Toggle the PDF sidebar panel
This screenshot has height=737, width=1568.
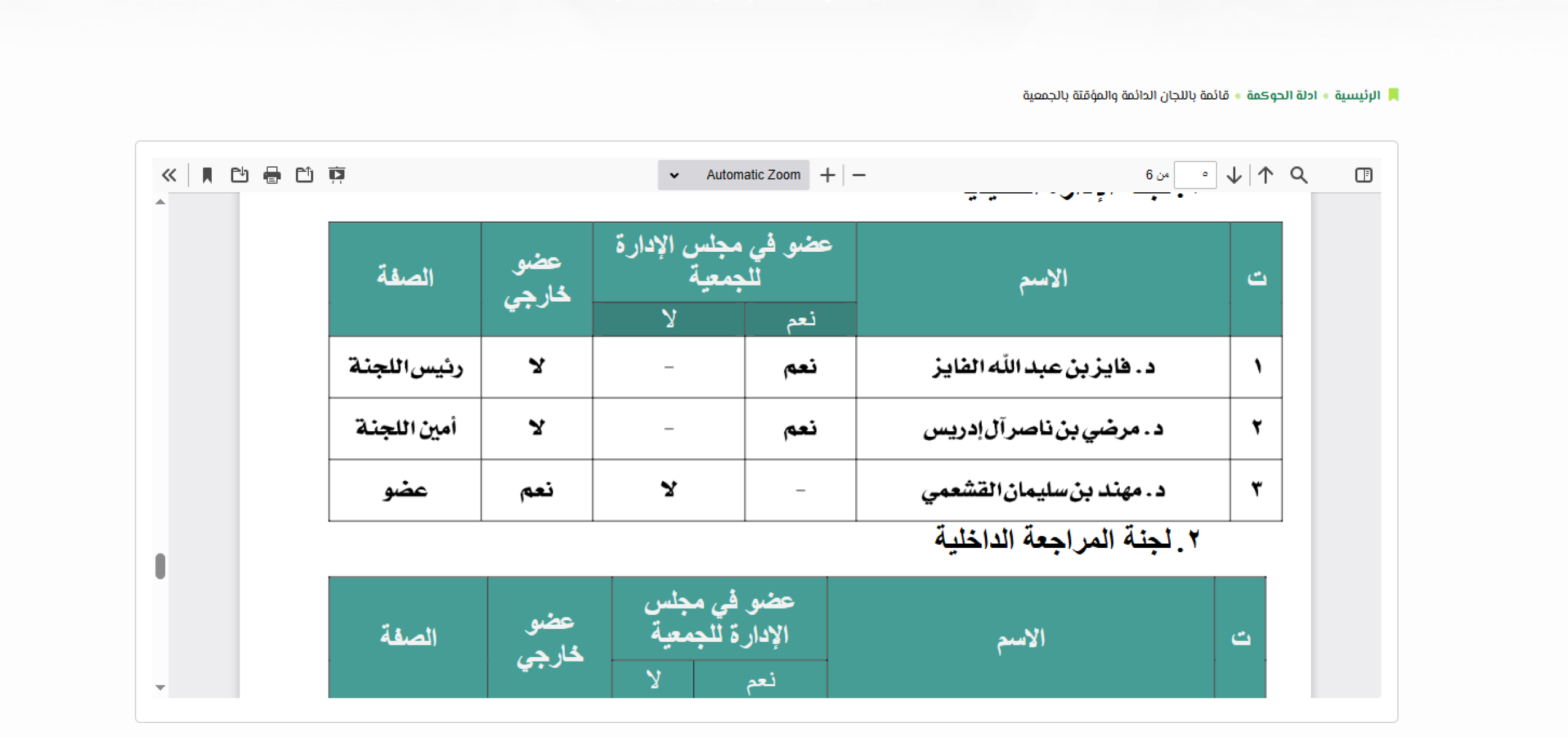(x=1364, y=175)
